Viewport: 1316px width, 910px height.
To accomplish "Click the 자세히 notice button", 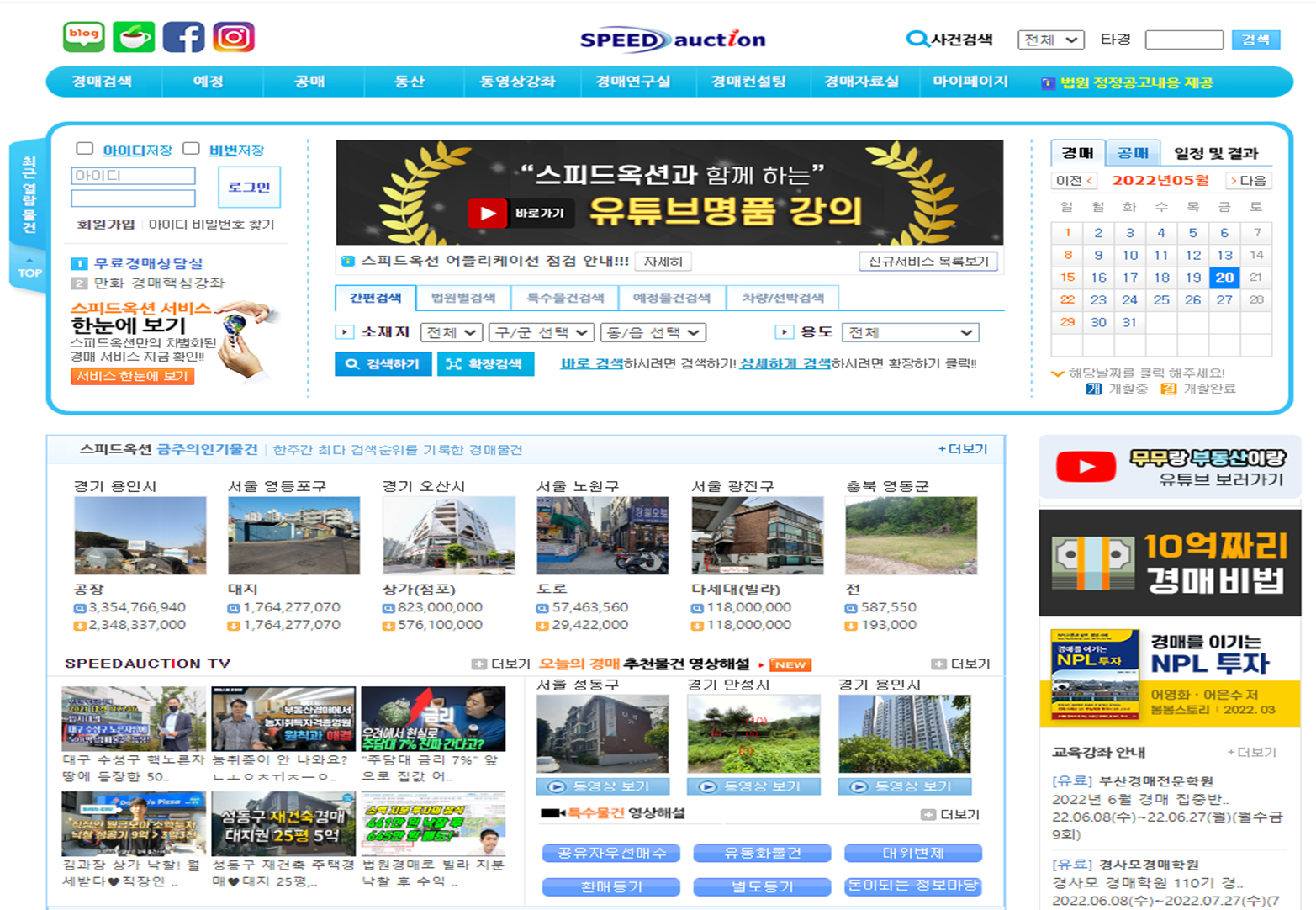I will click(x=663, y=262).
